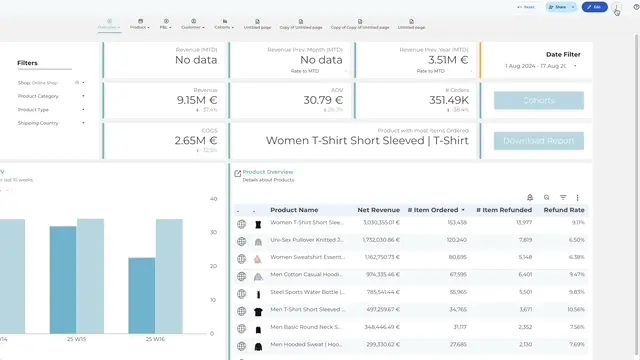Click the AOV 30.79 € card
The image size is (640, 360).
(x=290, y=100)
